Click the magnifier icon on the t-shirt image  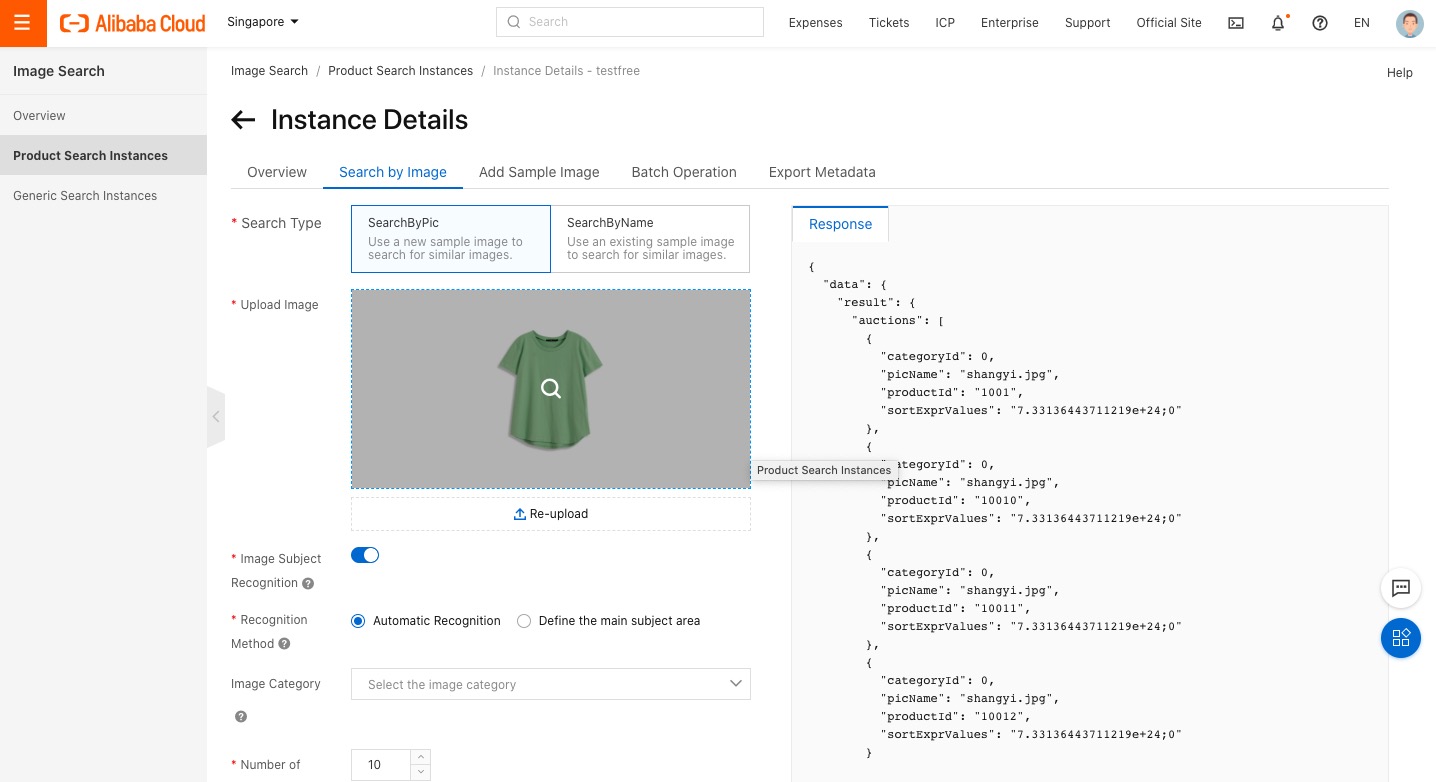551,389
